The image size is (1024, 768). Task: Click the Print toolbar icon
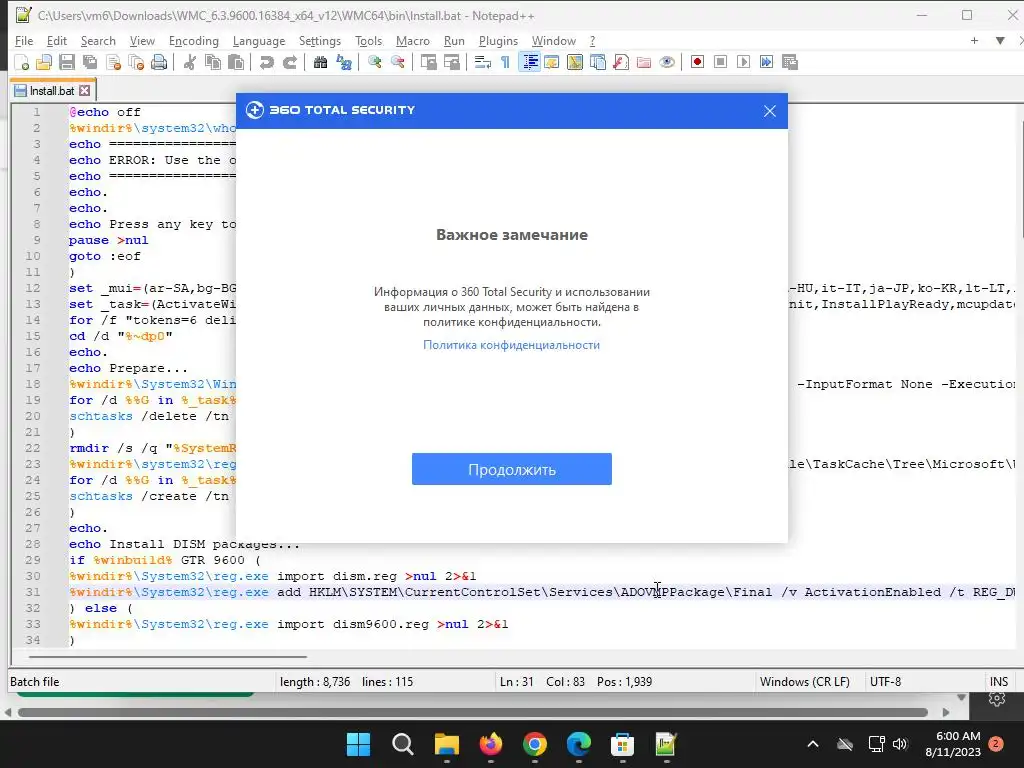(159, 62)
